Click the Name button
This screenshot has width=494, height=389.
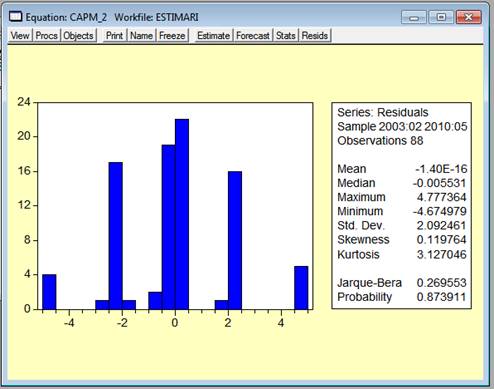click(x=141, y=35)
